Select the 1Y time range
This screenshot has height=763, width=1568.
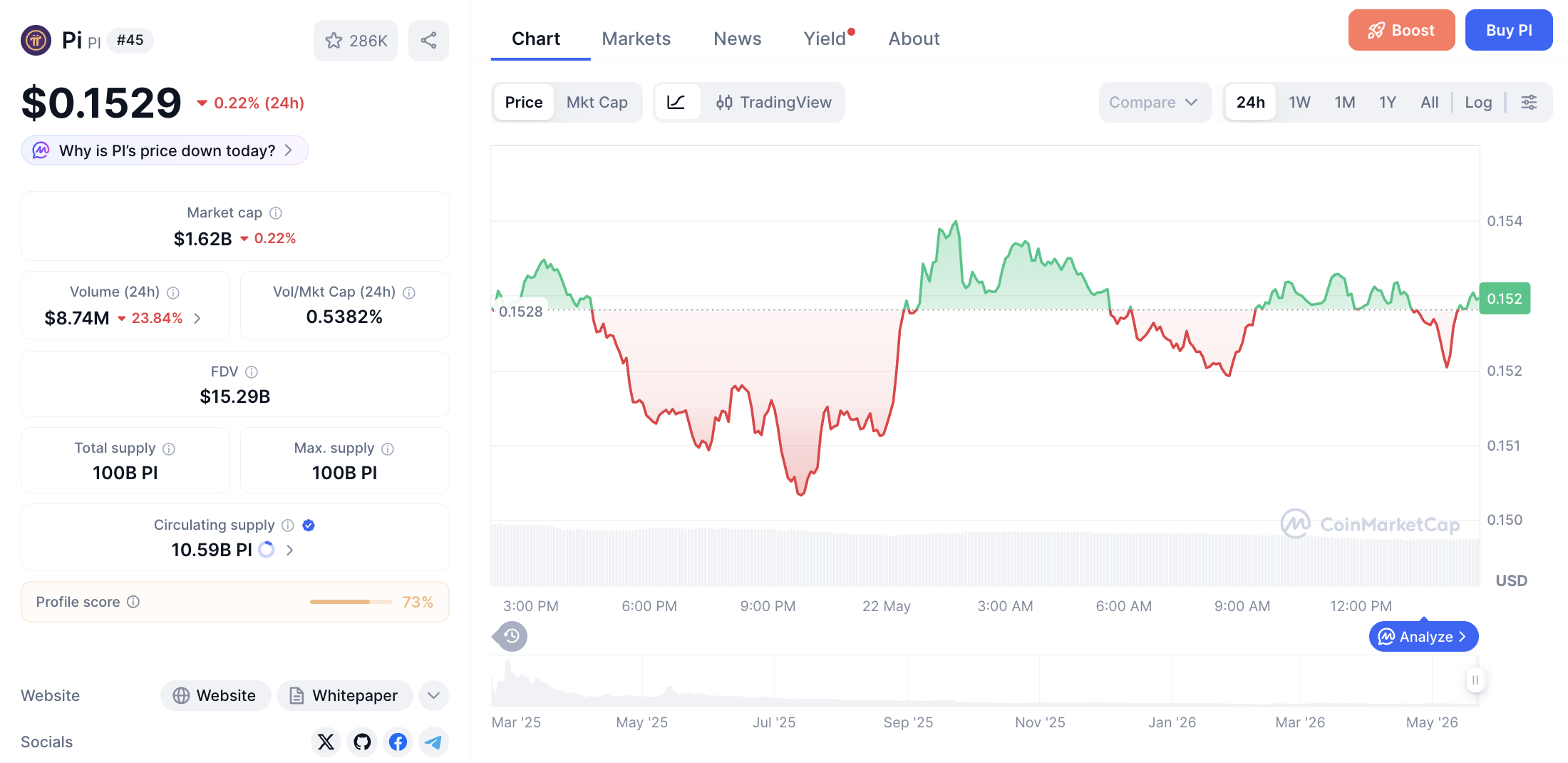point(1387,103)
